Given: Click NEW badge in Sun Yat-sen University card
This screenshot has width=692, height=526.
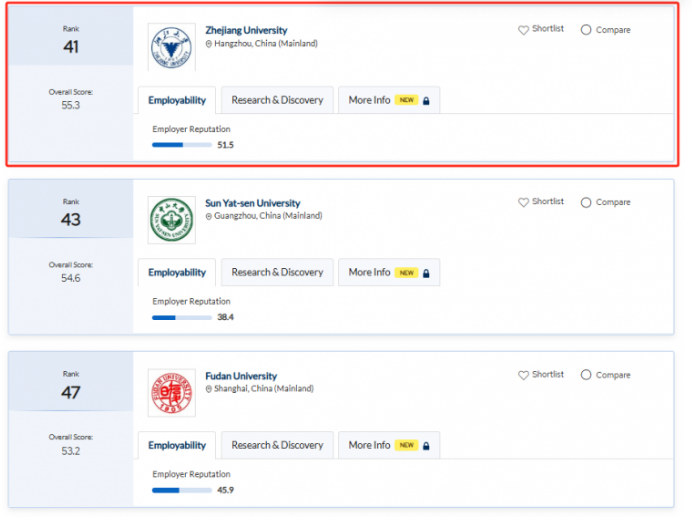Looking at the screenshot, I should pyautogui.click(x=406, y=273).
